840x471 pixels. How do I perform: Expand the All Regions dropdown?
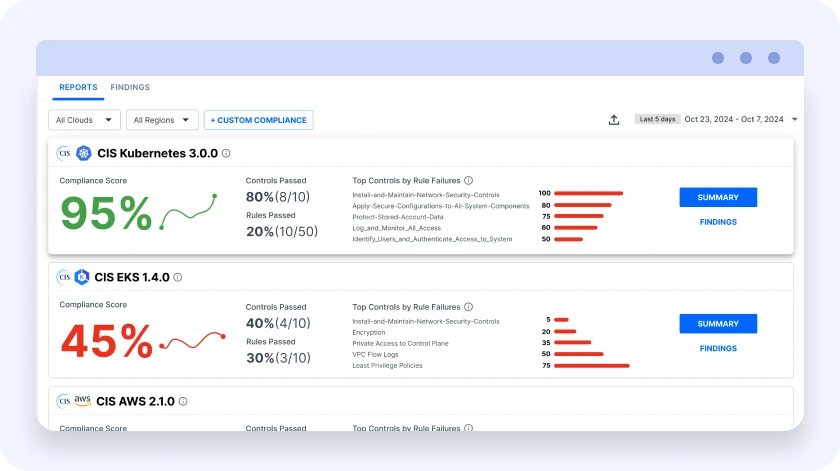[x=162, y=120]
